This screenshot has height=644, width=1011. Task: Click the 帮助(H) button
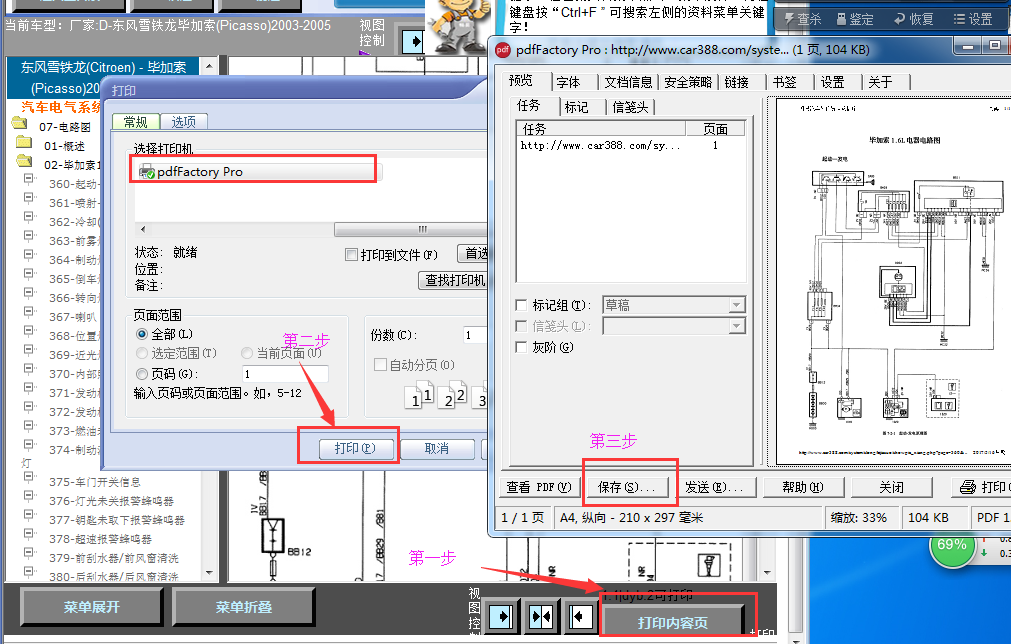tap(803, 487)
